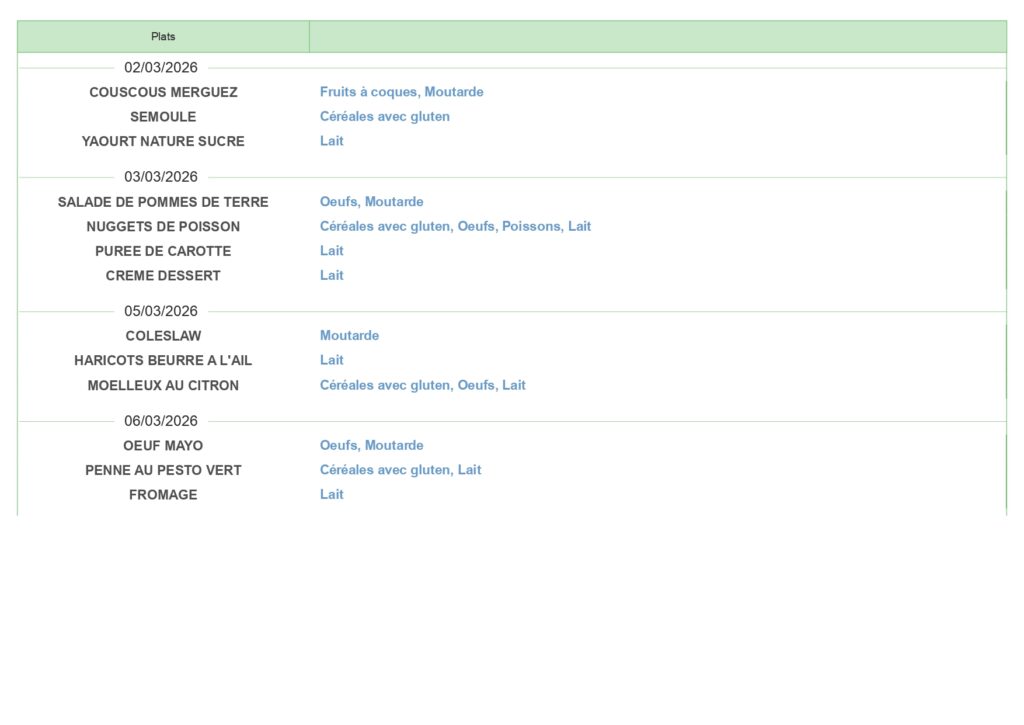
Task: Click Céréales avec gluten beside SEMOULE
Action: 384,117
